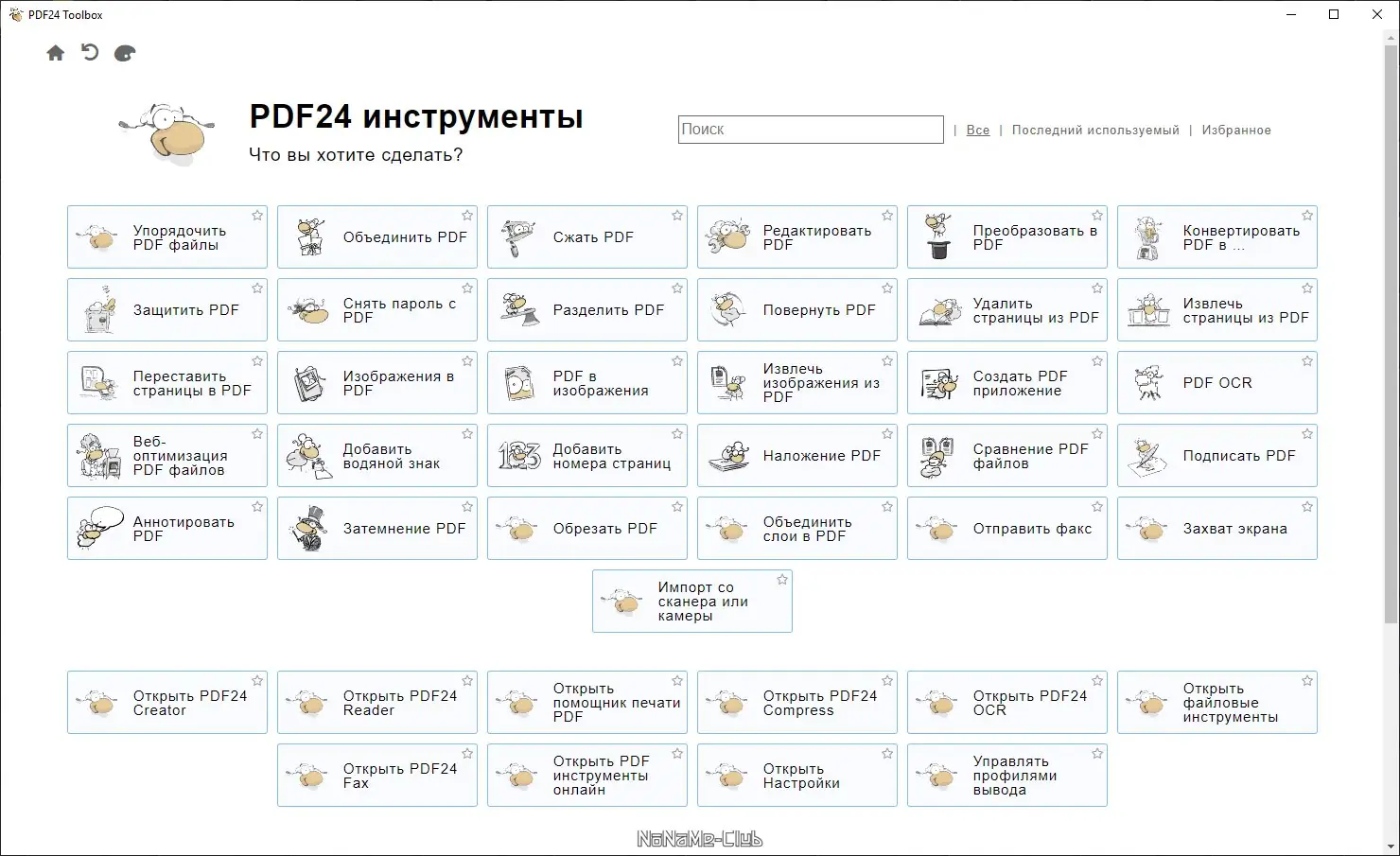This screenshot has height=856, width=1400.
Task: Click the back arrow icon
Action: (90, 53)
